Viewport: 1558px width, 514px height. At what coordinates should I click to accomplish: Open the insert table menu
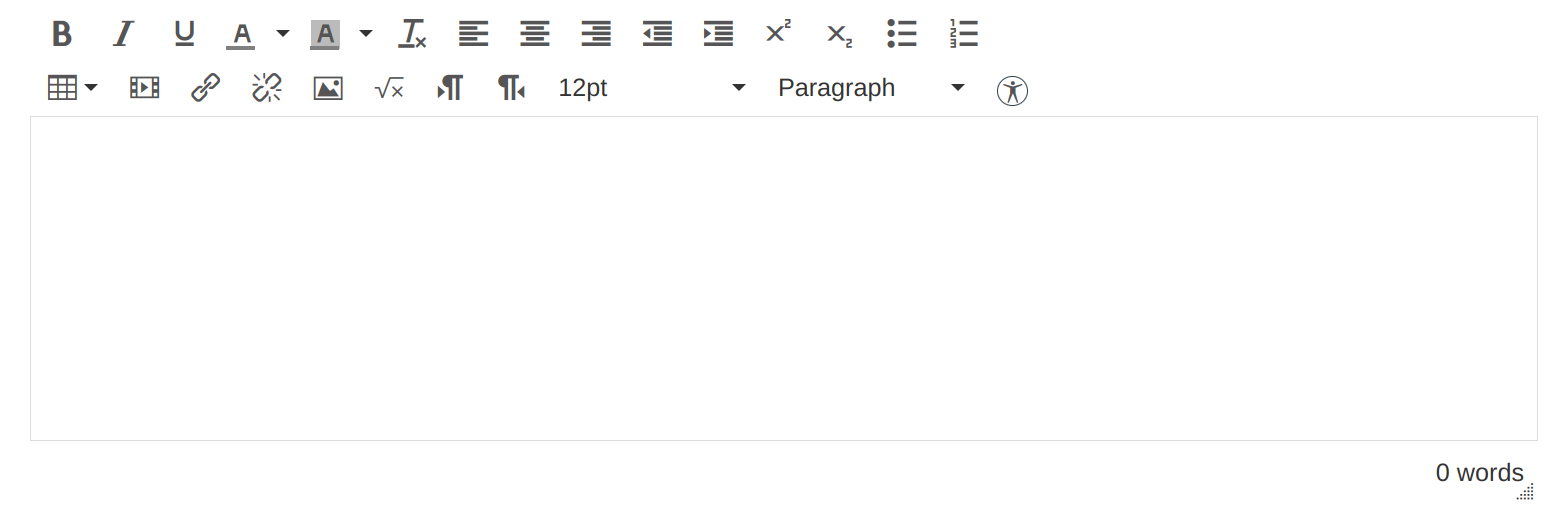point(73,88)
